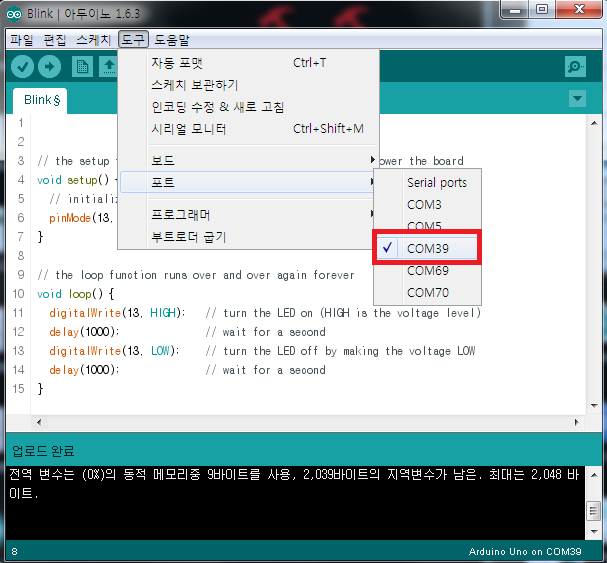Open the 스케치 menu
The width and height of the screenshot is (607, 563).
(94, 39)
